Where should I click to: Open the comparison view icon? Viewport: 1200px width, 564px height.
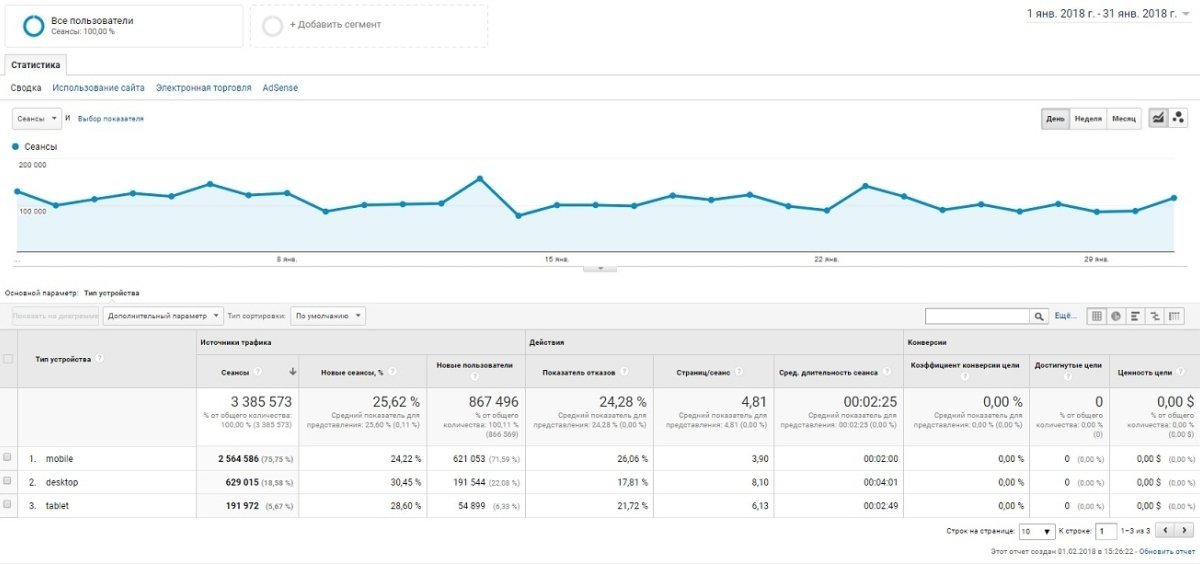pos(1155,316)
